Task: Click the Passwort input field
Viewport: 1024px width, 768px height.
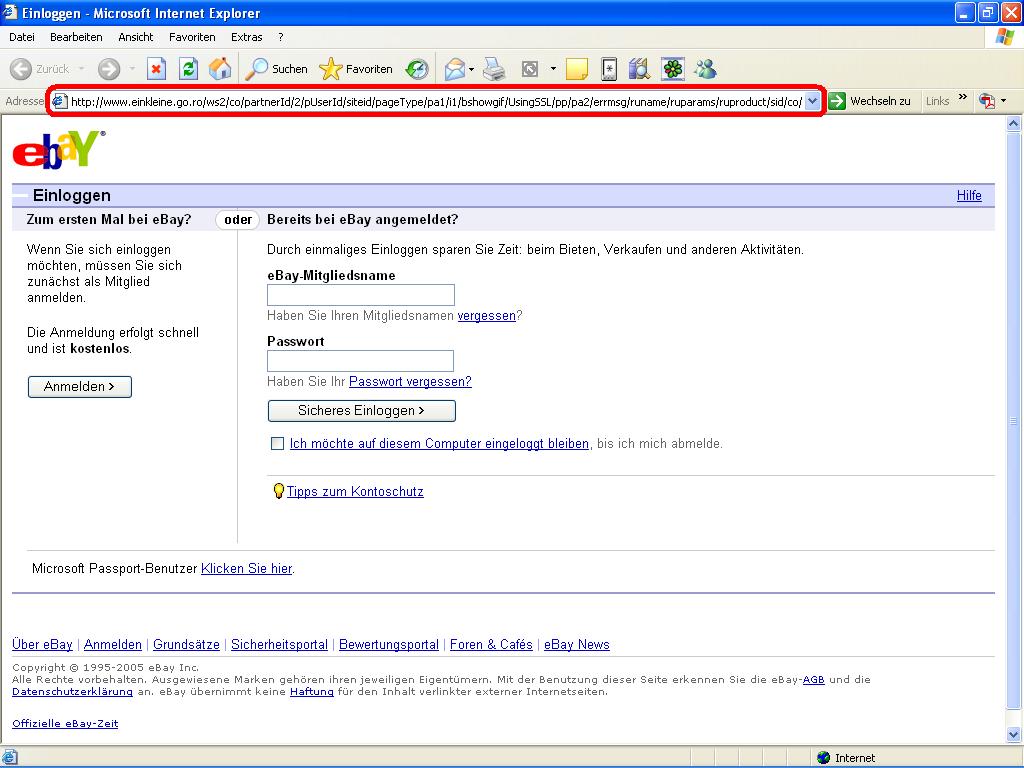Action: [360, 361]
